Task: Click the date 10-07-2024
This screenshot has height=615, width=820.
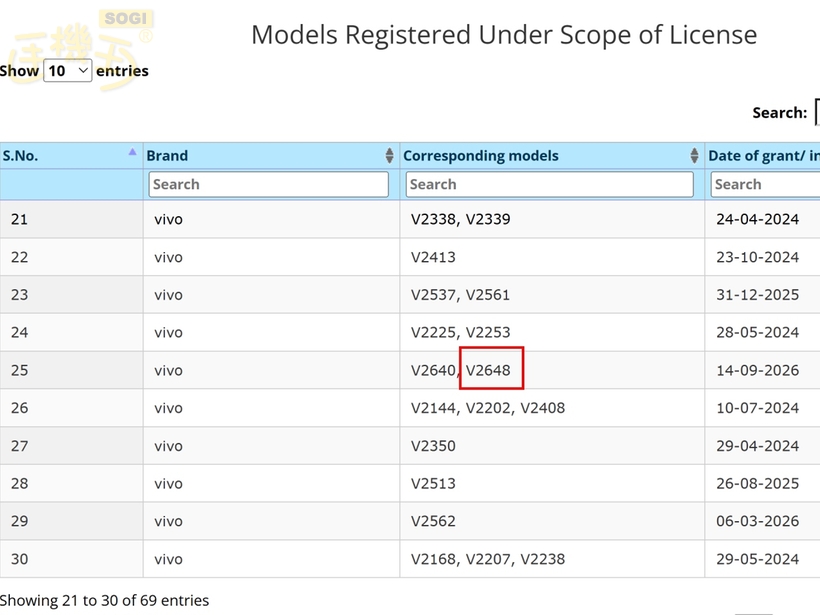Action: click(757, 408)
